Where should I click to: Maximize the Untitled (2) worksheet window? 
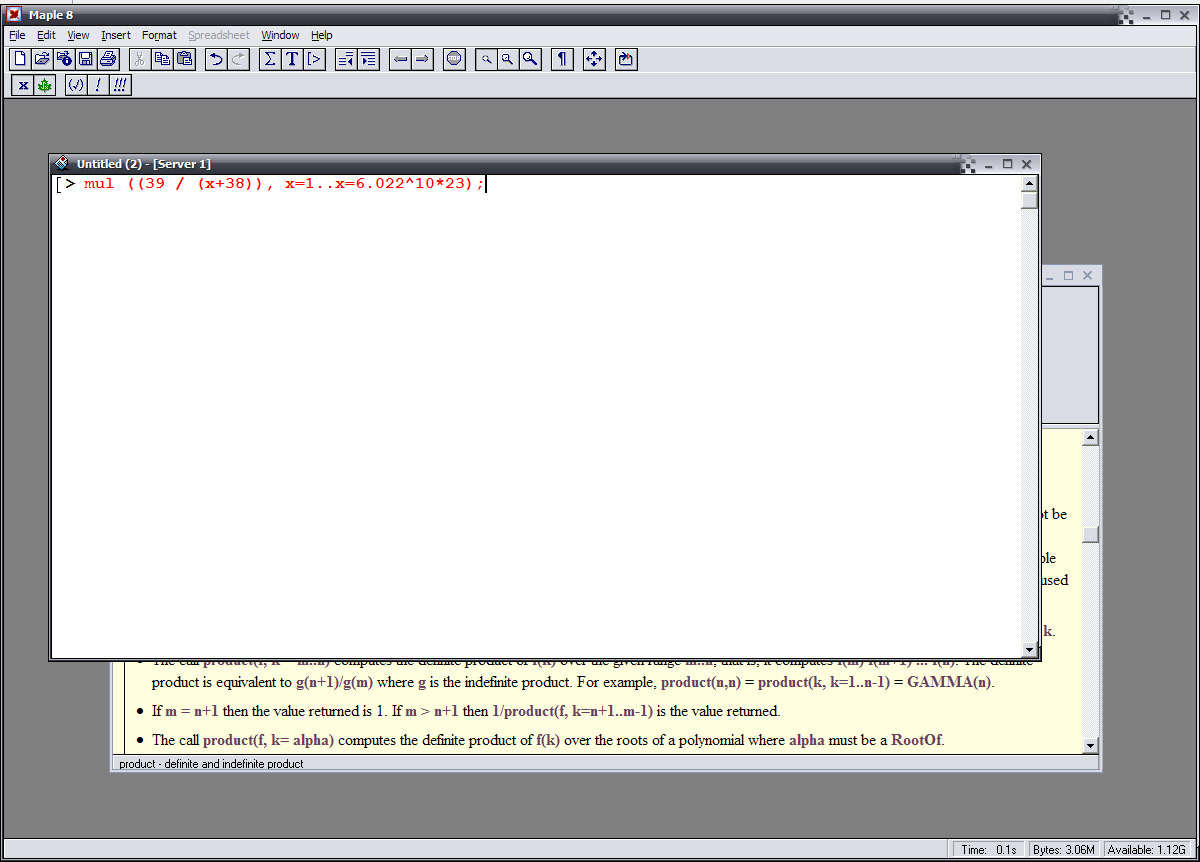click(x=1008, y=164)
